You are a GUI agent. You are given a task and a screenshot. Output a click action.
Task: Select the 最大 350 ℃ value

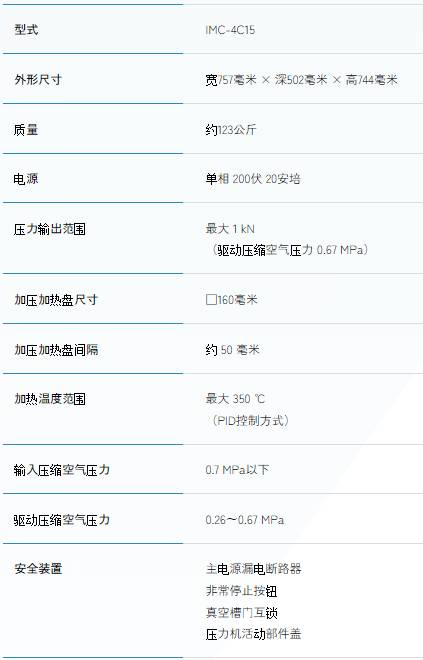pos(235,398)
